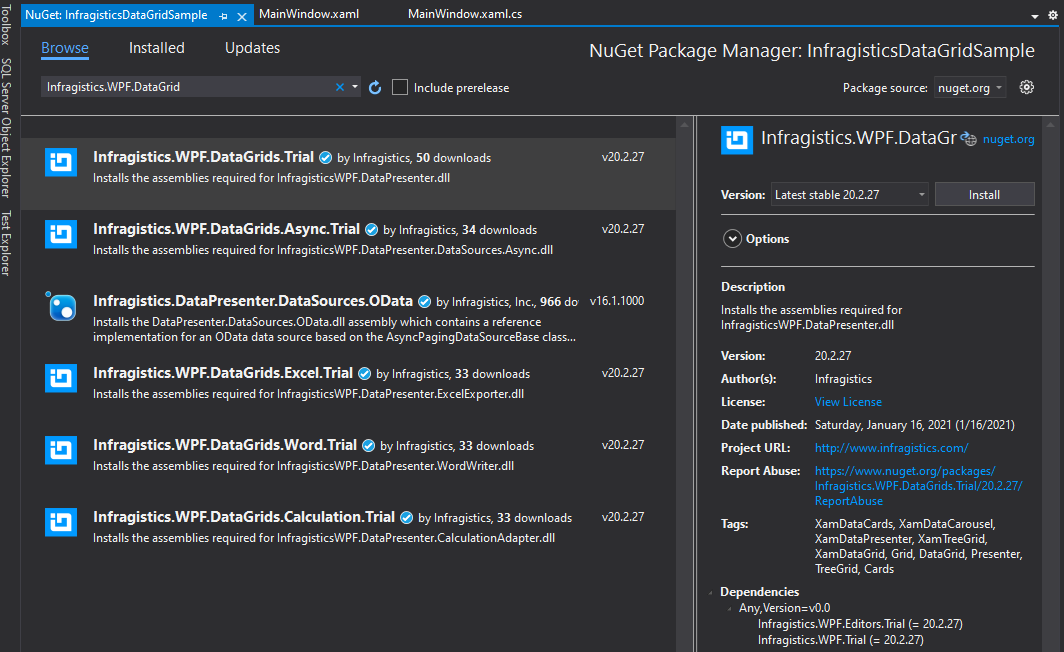
Task: Click the DataGrids.Calculation.Trial package icon
Action: (61, 522)
